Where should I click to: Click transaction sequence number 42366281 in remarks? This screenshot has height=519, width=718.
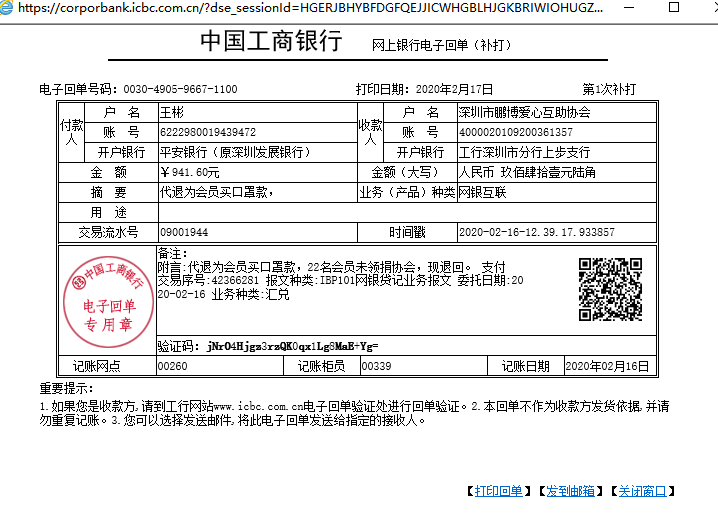pyautogui.click(x=235, y=280)
